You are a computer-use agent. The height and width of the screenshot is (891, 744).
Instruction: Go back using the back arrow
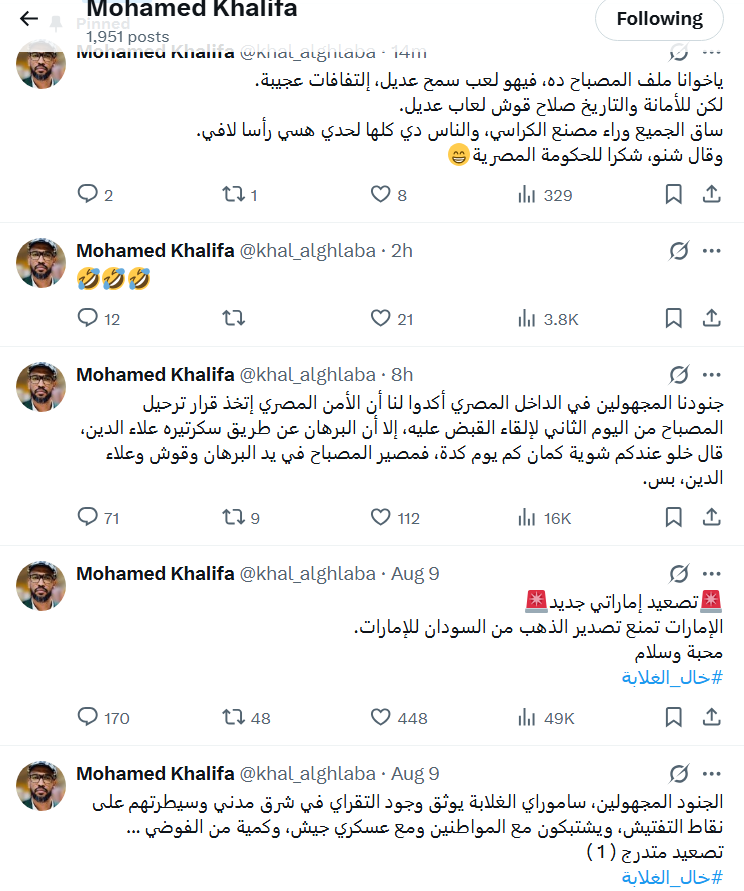click(x=29, y=18)
